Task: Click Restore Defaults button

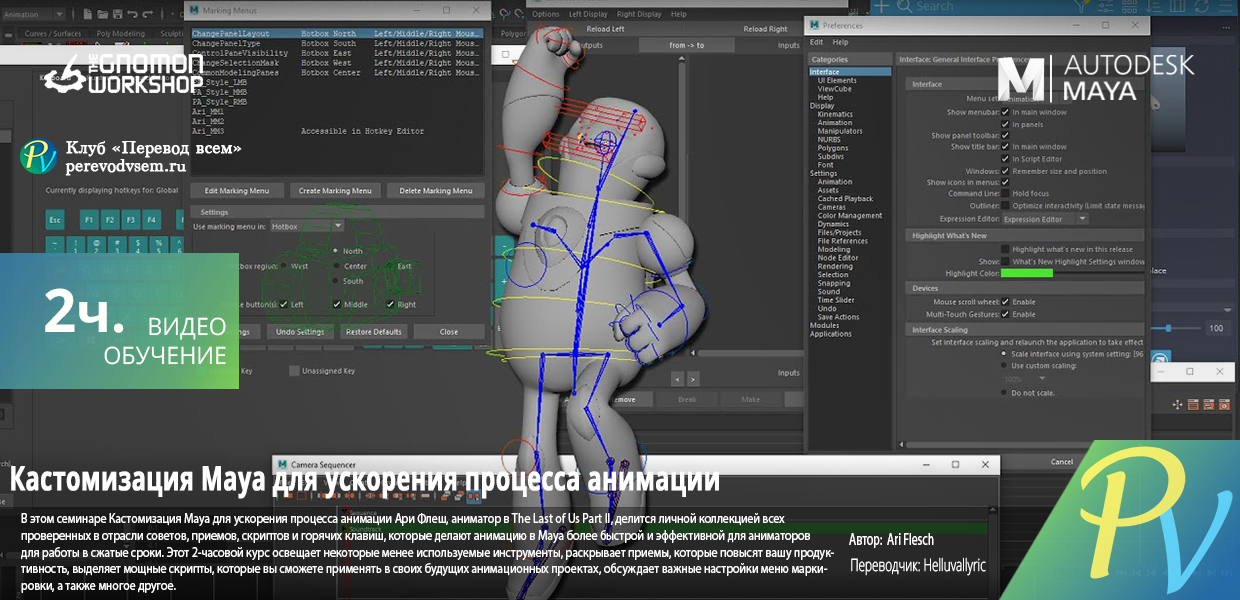Action: (x=373, y=332)
